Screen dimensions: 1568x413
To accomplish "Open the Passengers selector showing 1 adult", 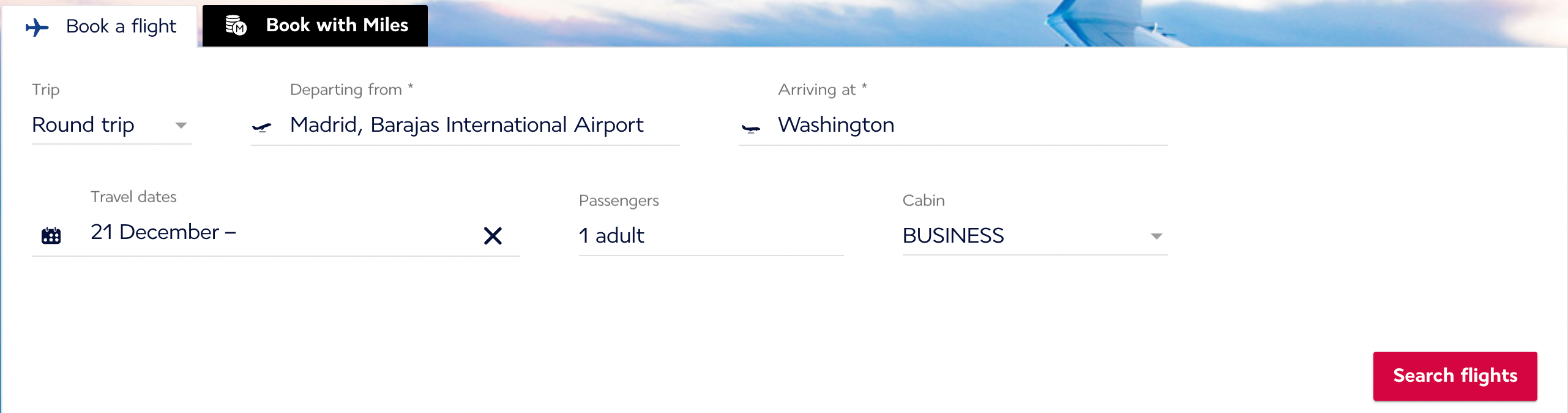I will [612, 236].
